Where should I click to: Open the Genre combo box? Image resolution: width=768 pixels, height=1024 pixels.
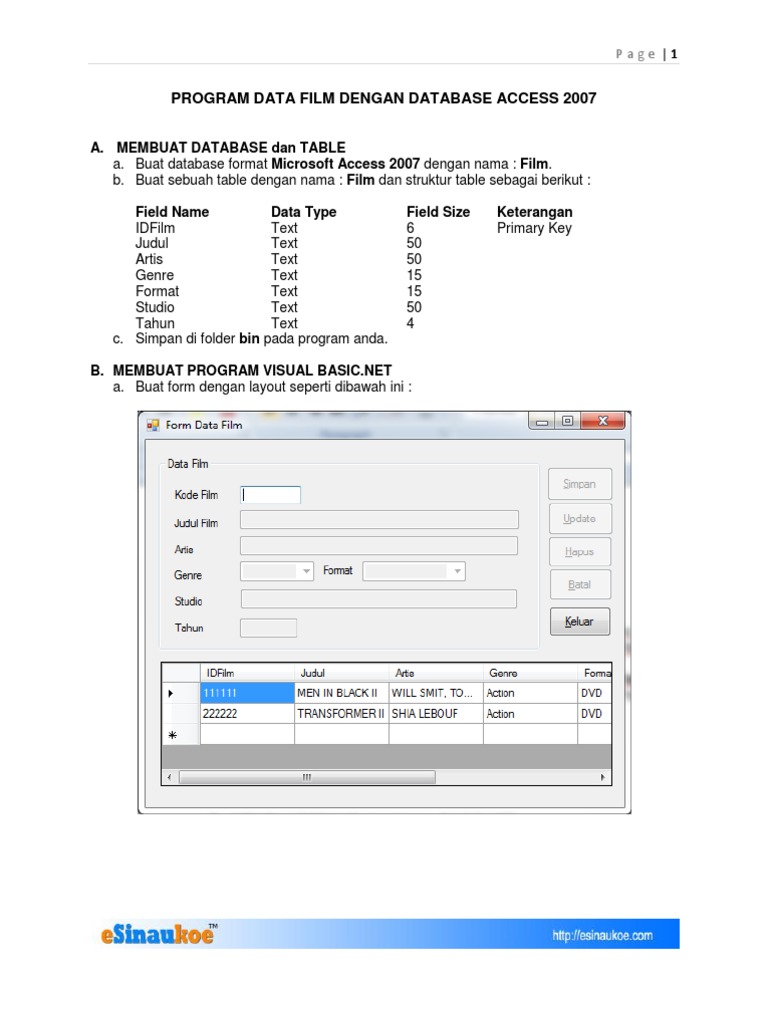(x=277, y=571)
